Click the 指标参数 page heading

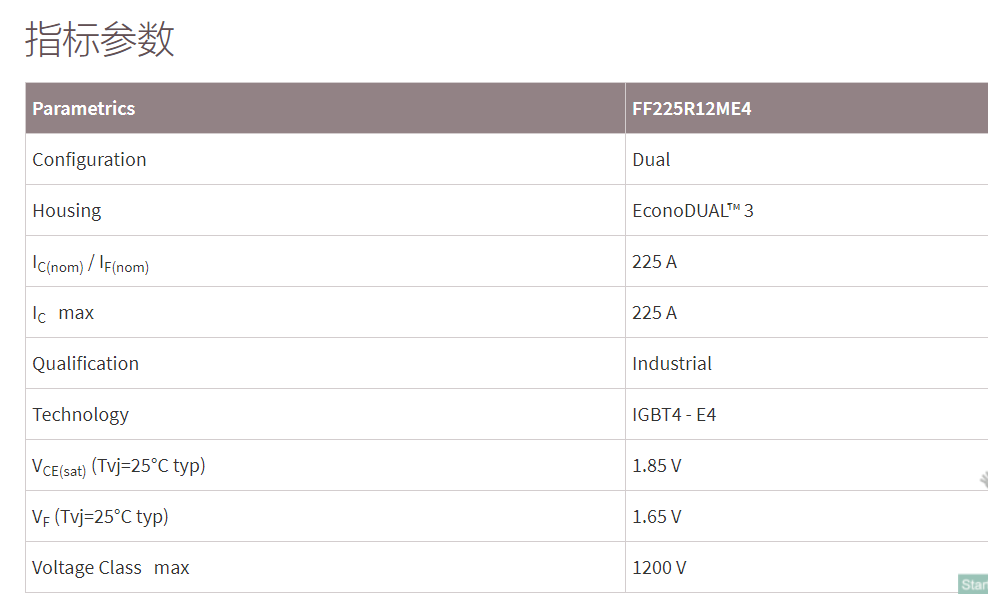click(x=100, y=40)
